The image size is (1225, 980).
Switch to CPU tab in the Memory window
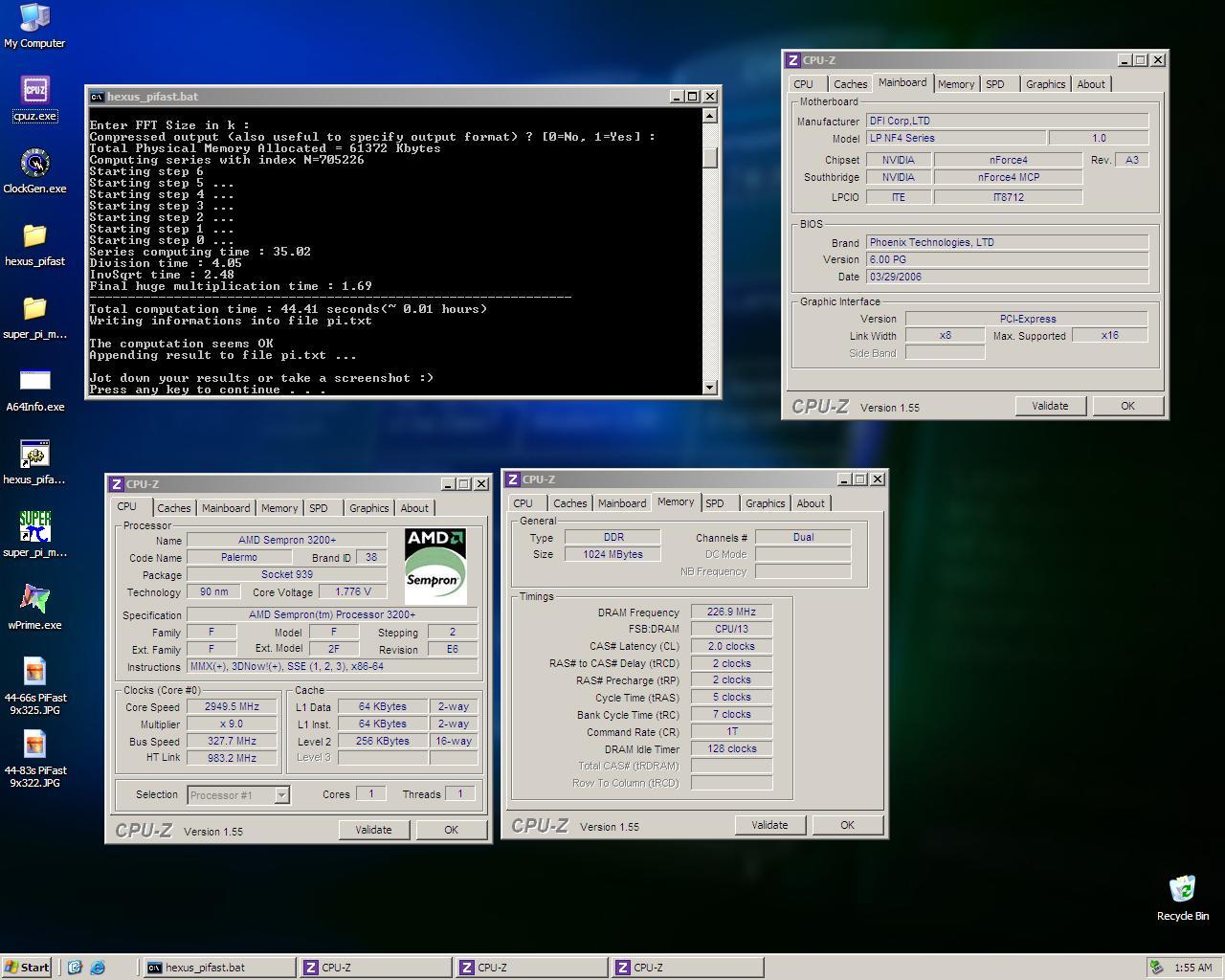click(523, 503)
